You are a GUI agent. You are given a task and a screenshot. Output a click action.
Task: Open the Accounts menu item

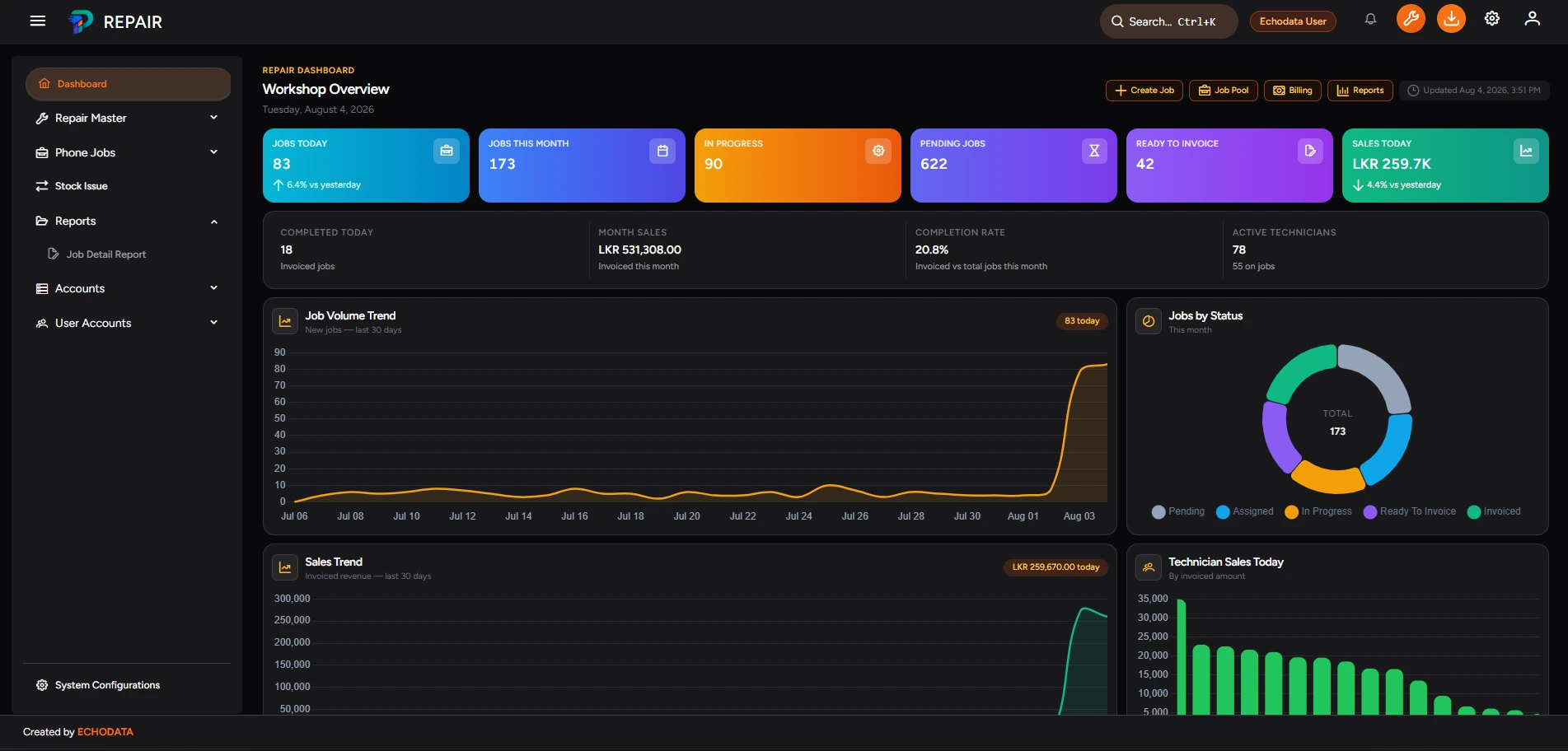tap(128, 288)
